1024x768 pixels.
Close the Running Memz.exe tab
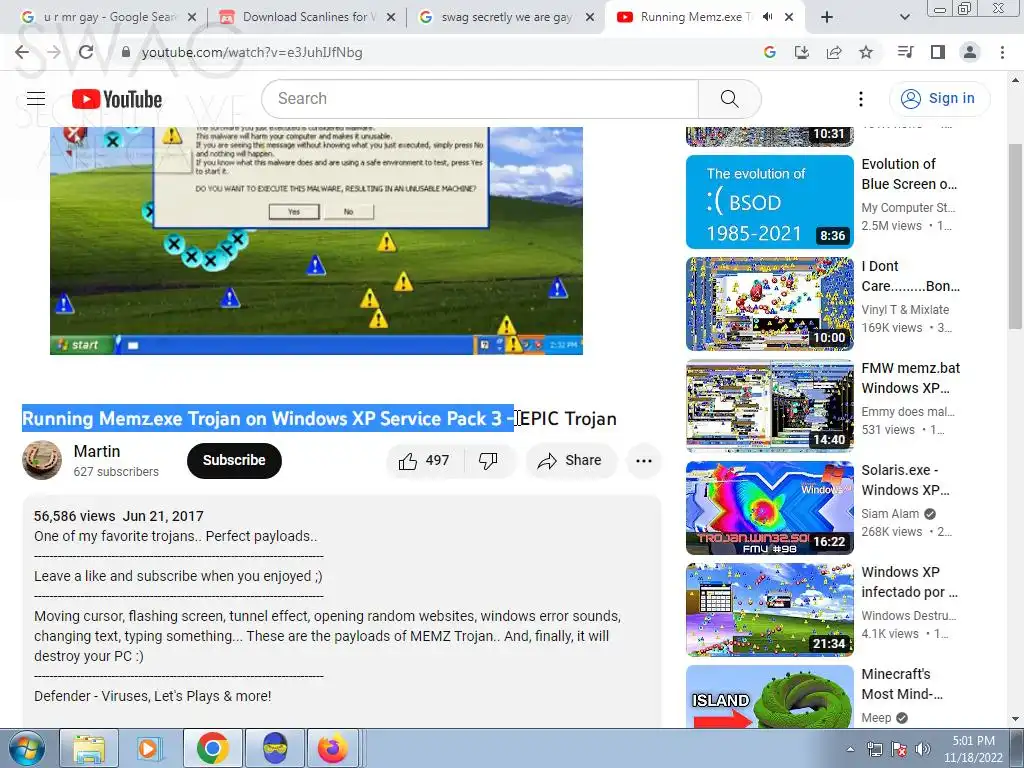click(789, 18)
